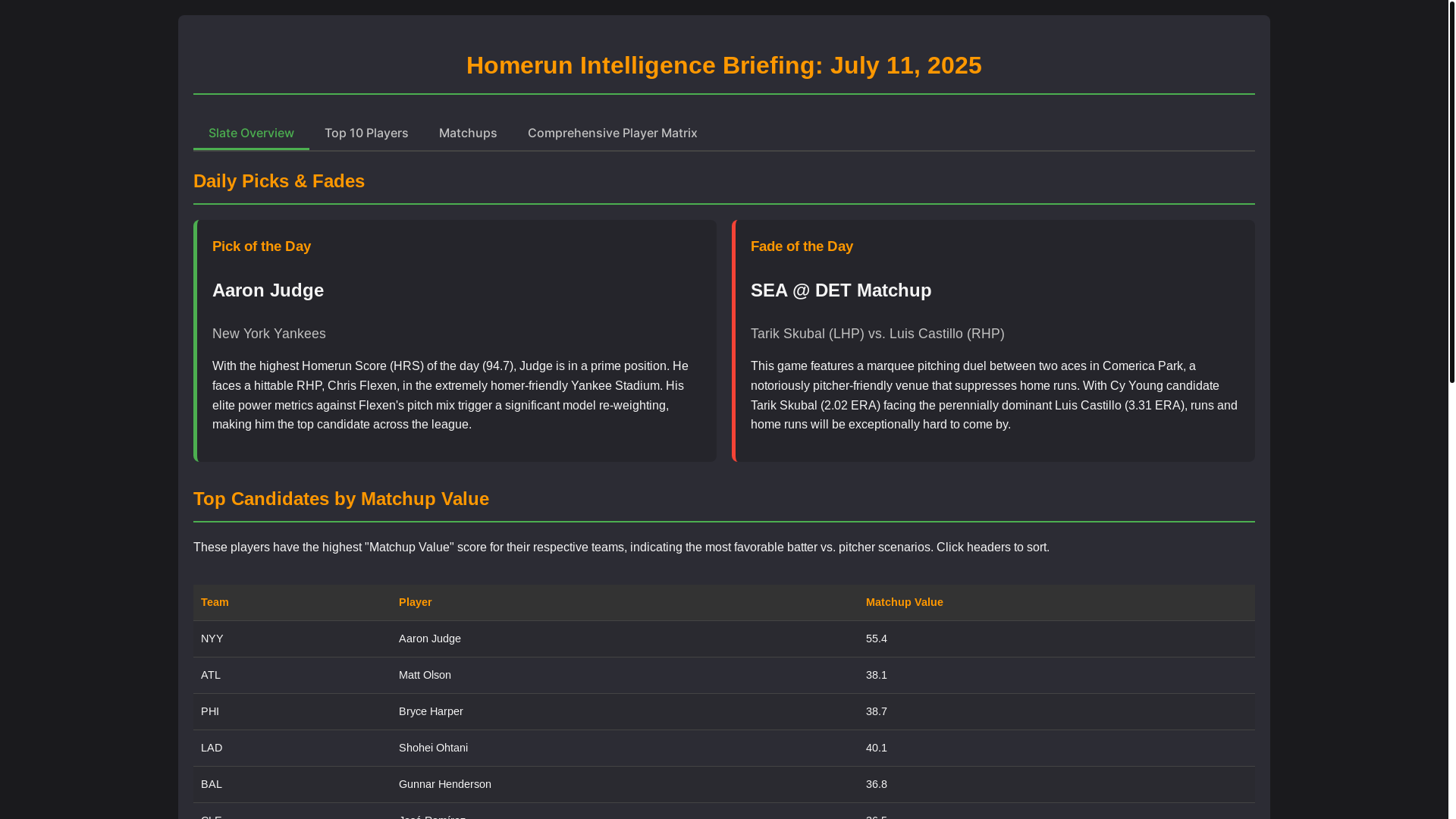Sort table by Team column header
Viewport: 1456px width, 819px height.
292,602
